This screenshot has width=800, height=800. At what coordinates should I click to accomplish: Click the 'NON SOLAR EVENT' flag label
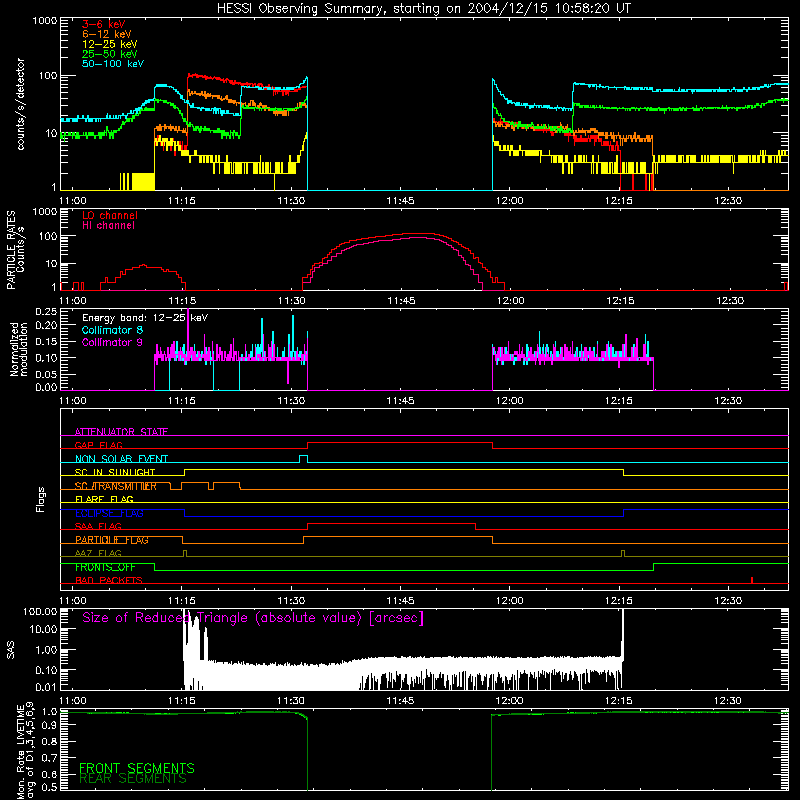point(121,459)
